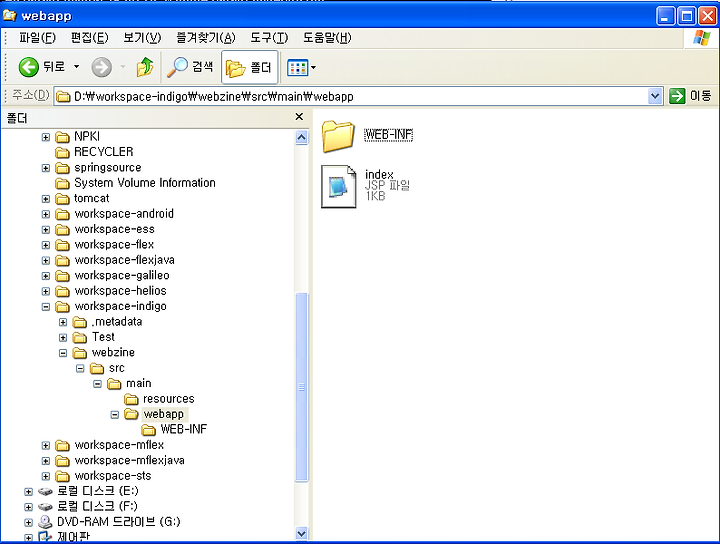Select the workspace-helios folder label
The width and height of the screenshot is (720, 544).
120,291
